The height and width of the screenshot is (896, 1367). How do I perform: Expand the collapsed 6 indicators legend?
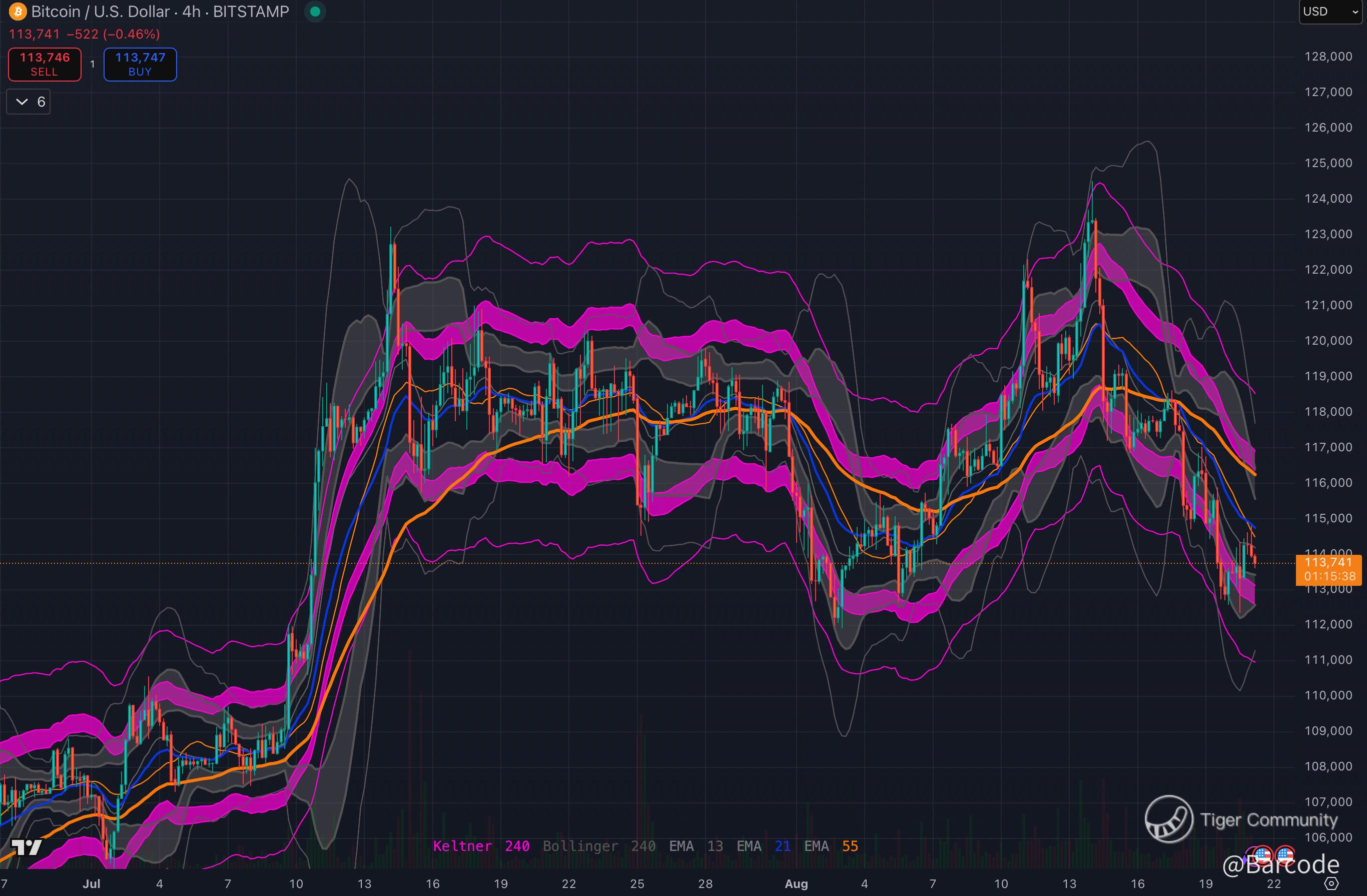(x=29, y=102)
